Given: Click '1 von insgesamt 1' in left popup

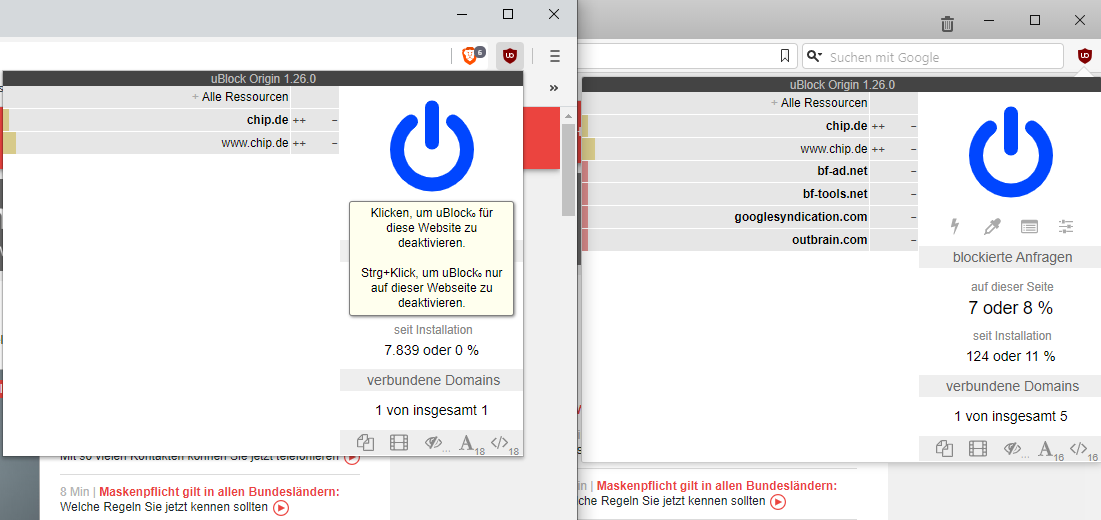Looking at the screenshot, I should (432, 411).
